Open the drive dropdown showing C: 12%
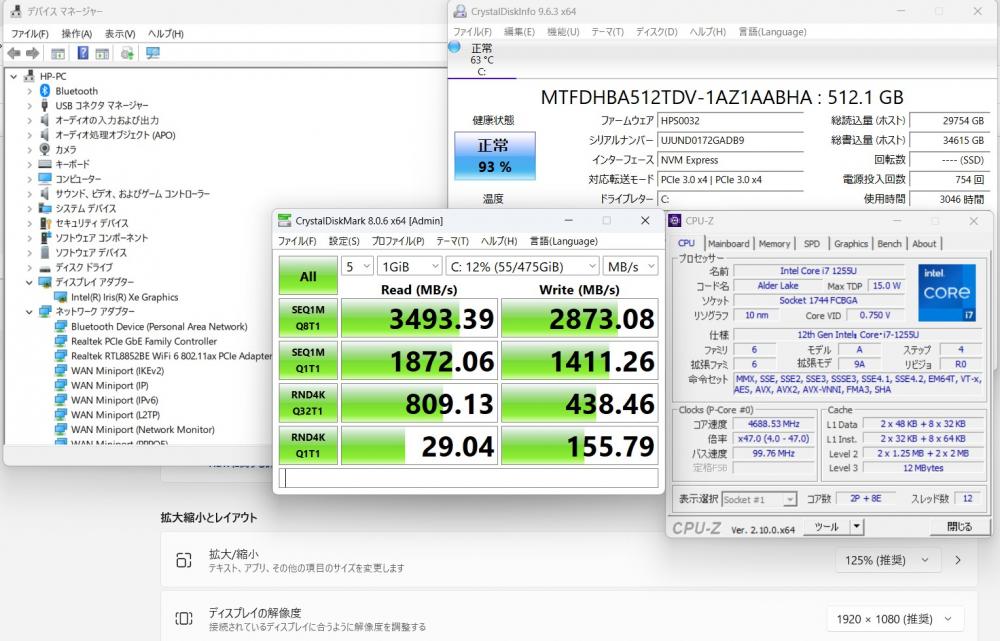Viewport: 1000px width, 641px height. click(x=523, y=267)
